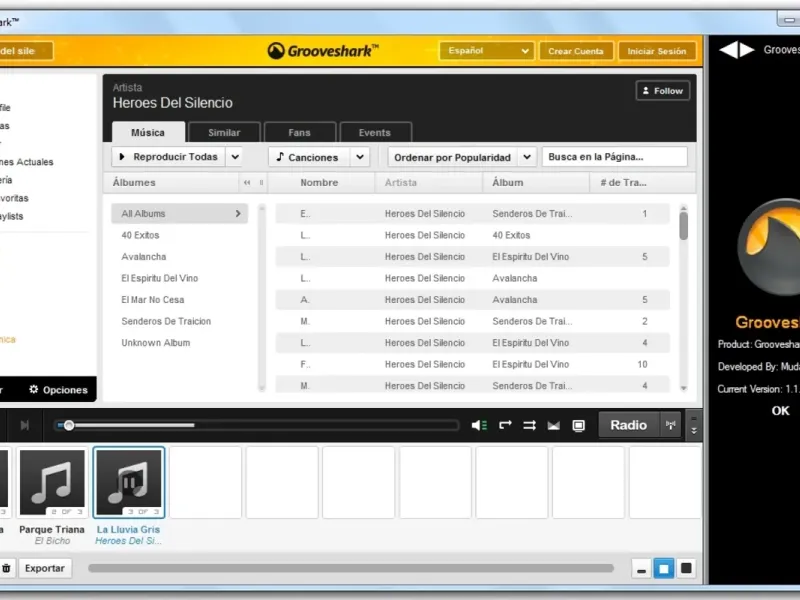The width and height of the screenshot is (800, 600).
Task: Select the La Lluvia Gris queue thumbnail
Action: pos(129,482)
